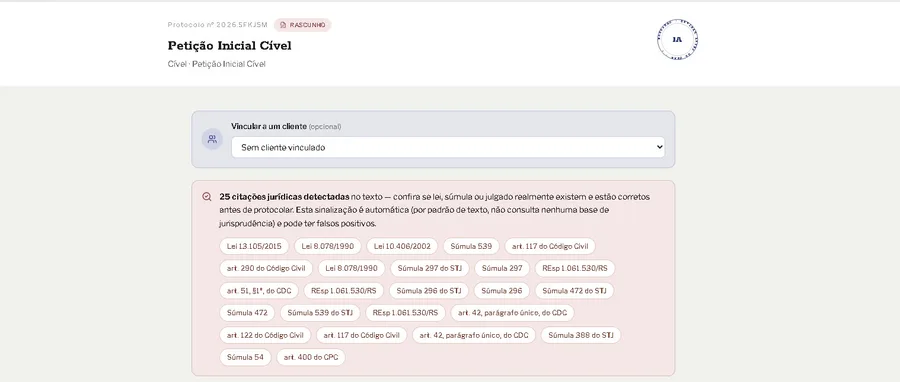Click the plain 'Súmula 472' chip without STJ

(x=247, y=313)
